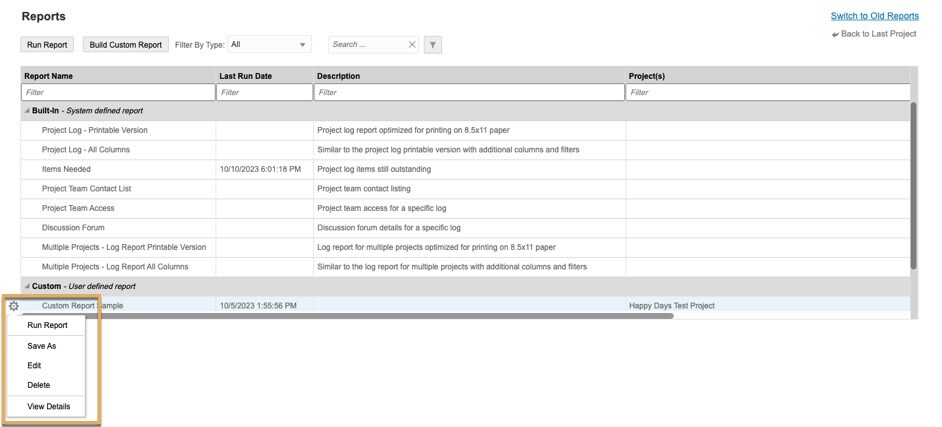The width and height of the screenshot is (942, 427).
Task: Click the vertical scrollbar of the report table
Action: [x=914, y=186]
